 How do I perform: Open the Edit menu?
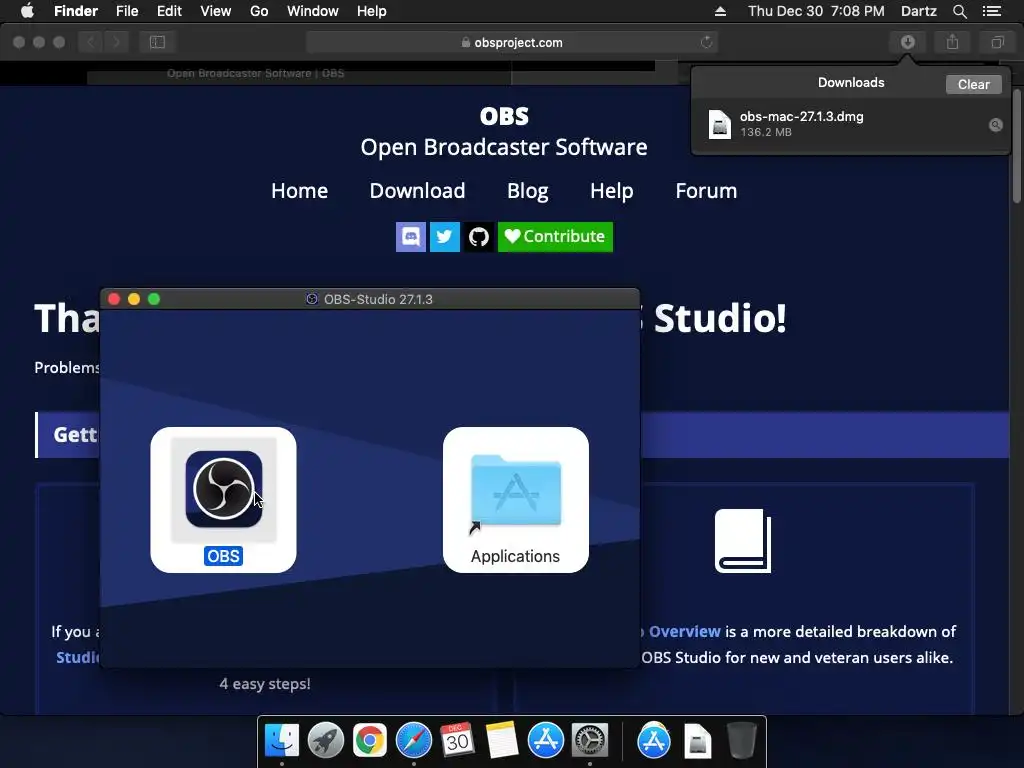(x=169, y=11)
